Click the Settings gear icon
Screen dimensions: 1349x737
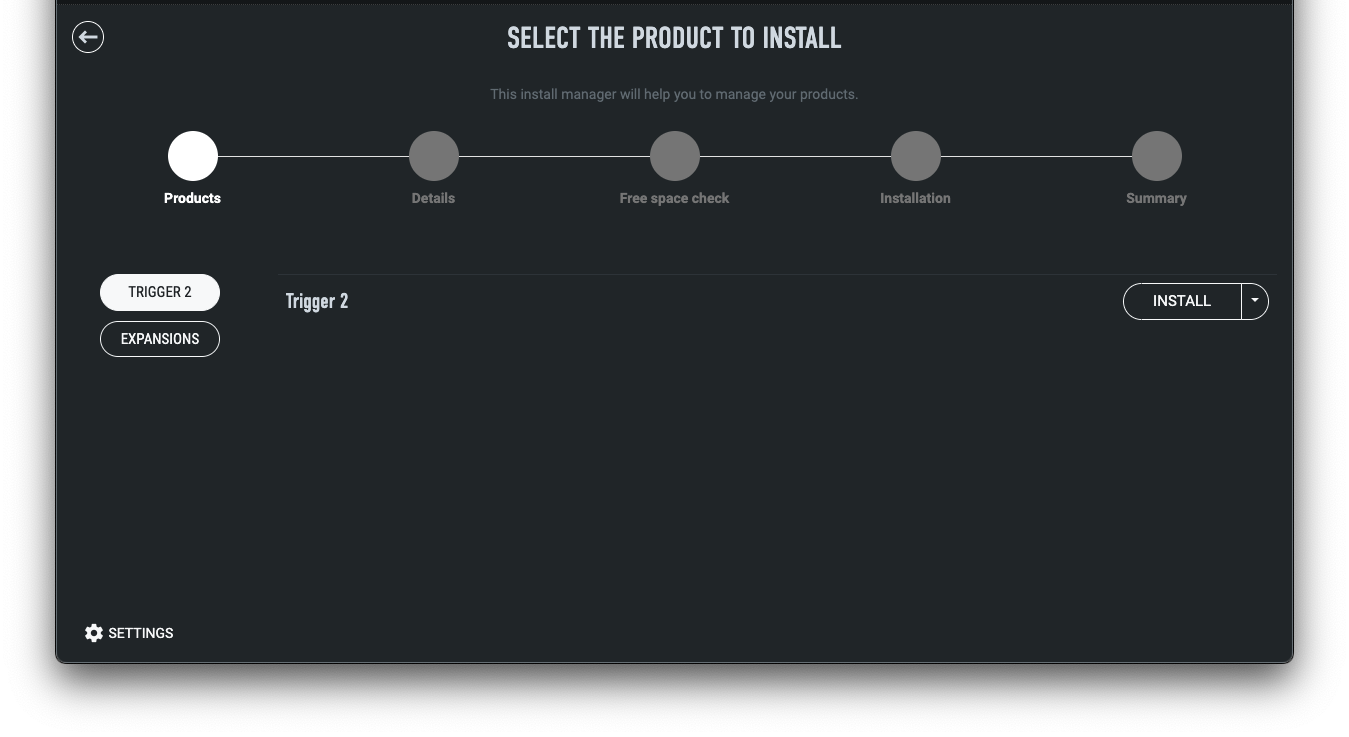tap(94, 633)
